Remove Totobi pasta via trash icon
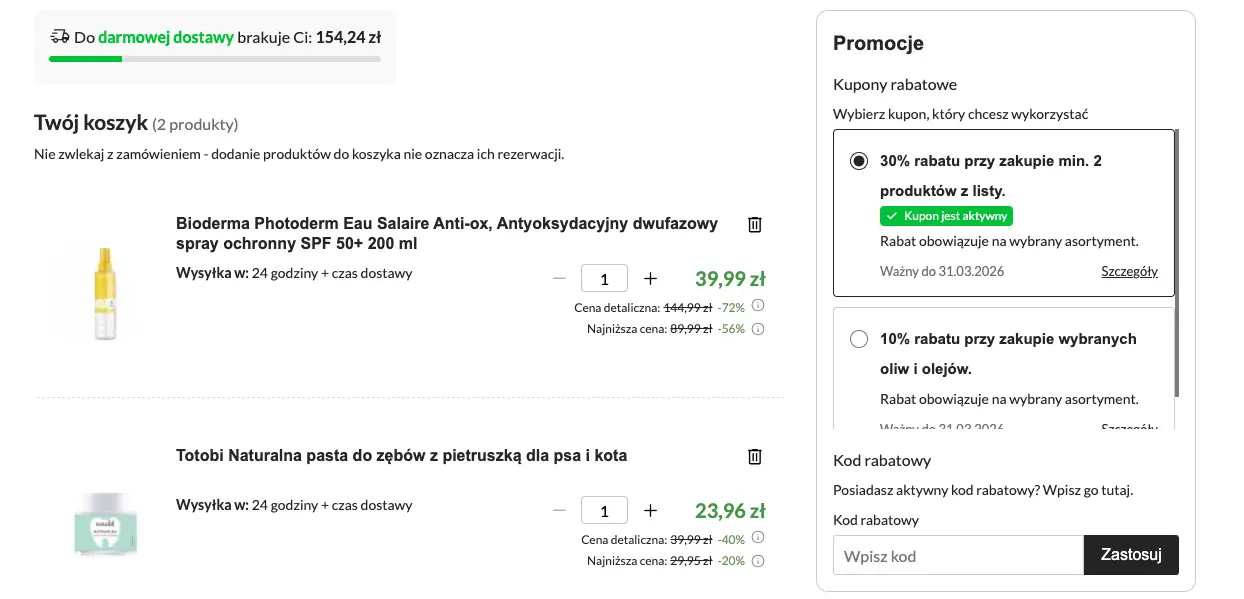Screen dimensions: 1244x599 click(x=754, y=456)
